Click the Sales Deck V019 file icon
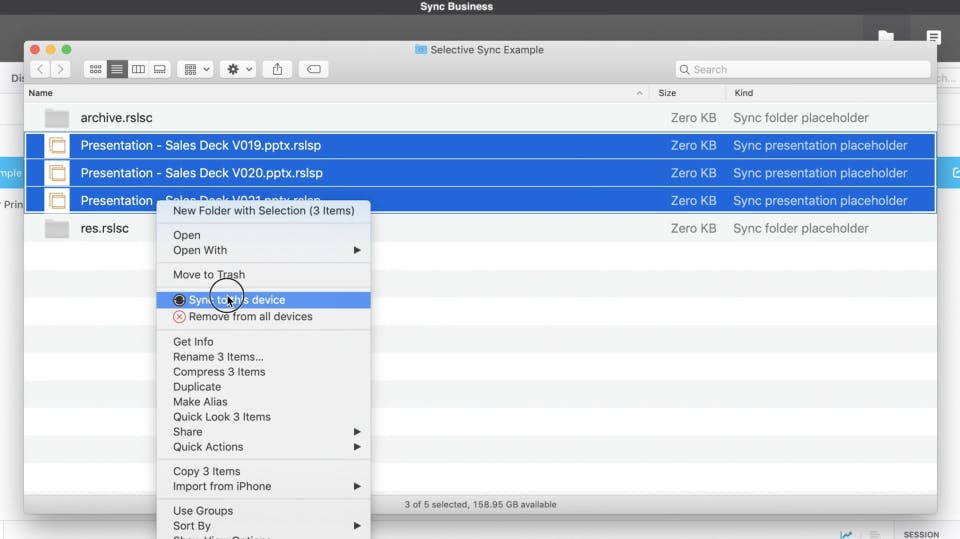Screen dimensions: 960x539 point(58,145)
